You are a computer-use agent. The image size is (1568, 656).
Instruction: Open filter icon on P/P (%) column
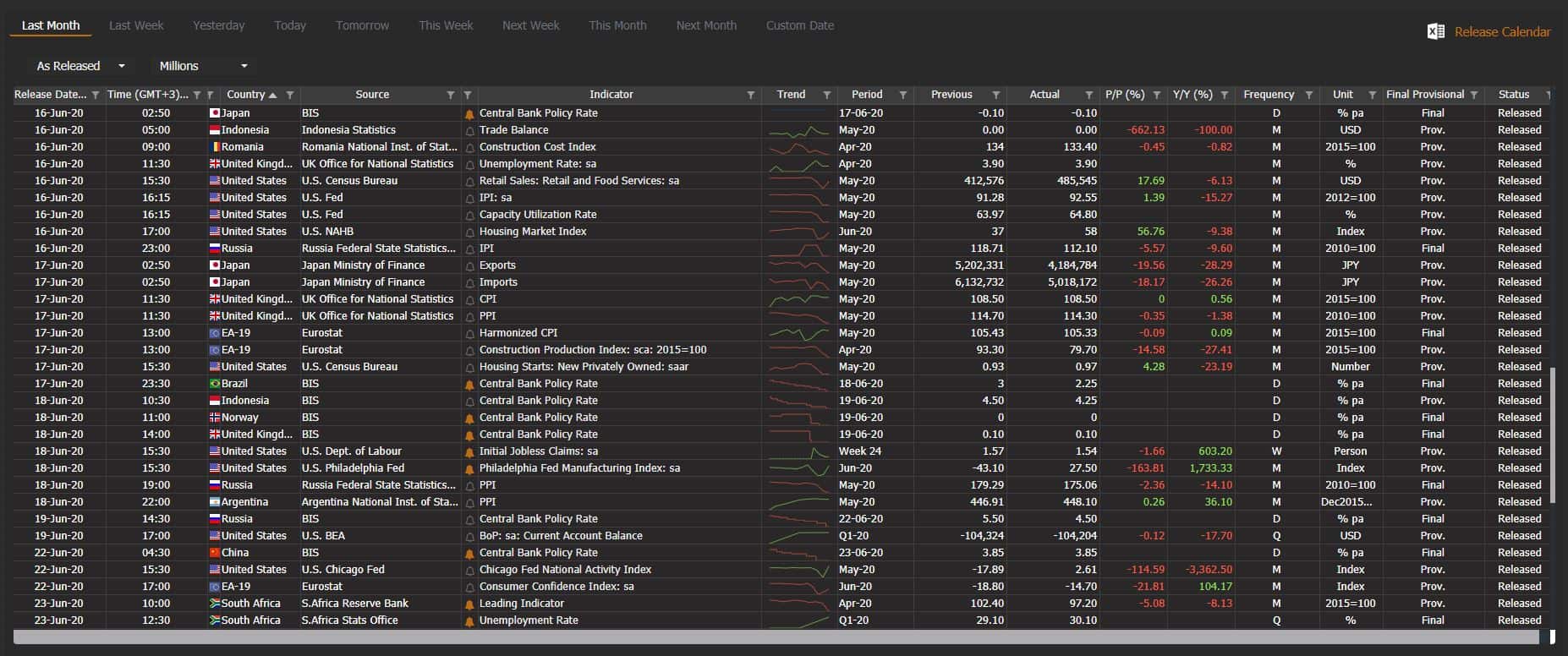click(1157, 95)
